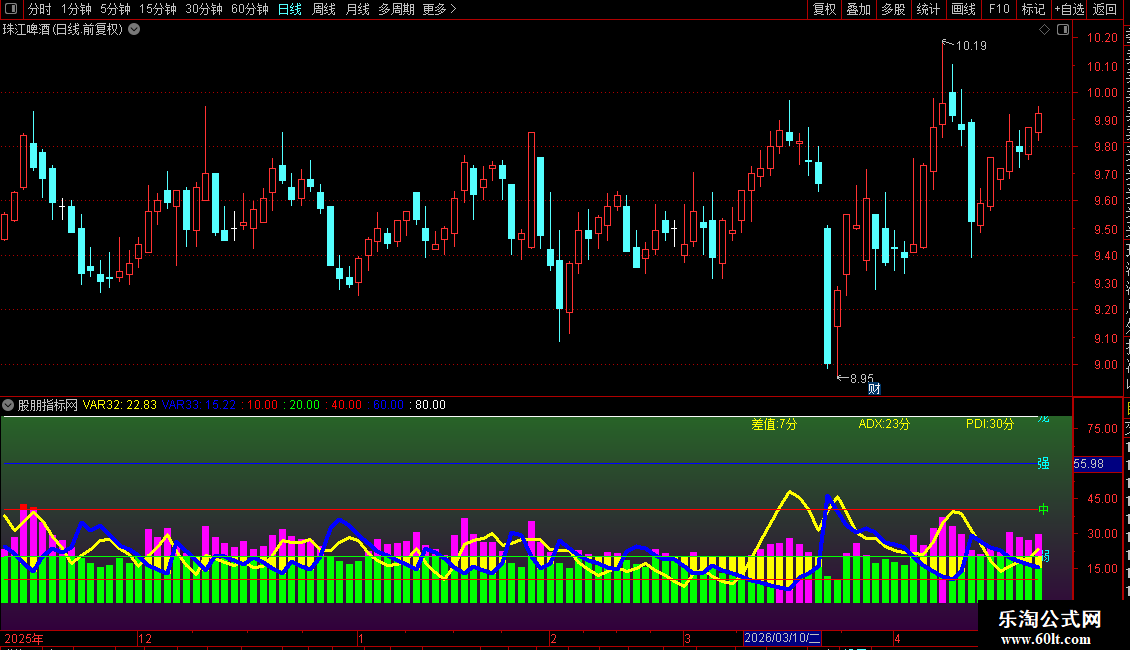Switch to 周线 weekly chart tab

point(324,9)
